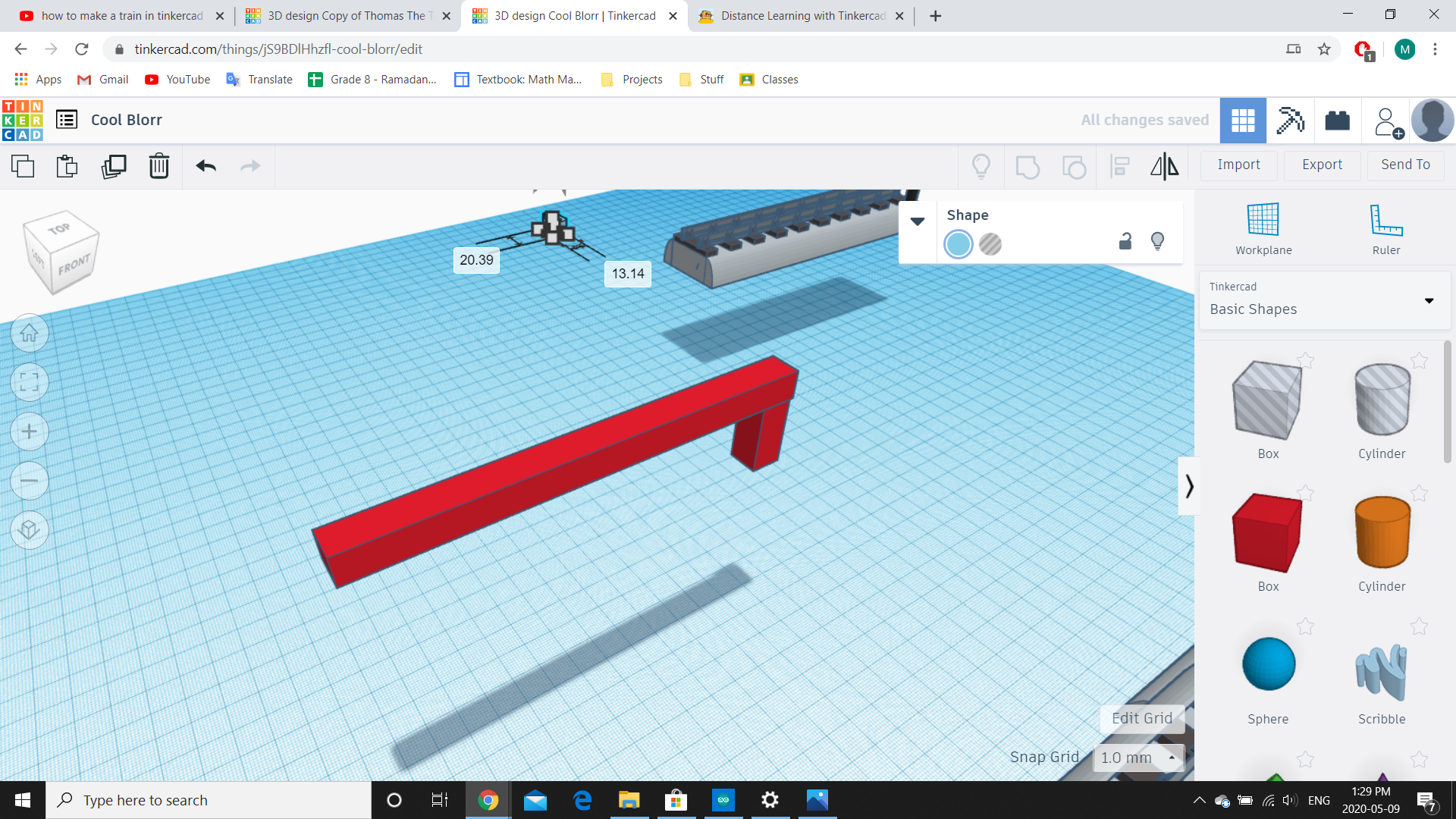Click the Send To button
Viewport: 1456px width, 819px height.
[x=1405, y=165]
